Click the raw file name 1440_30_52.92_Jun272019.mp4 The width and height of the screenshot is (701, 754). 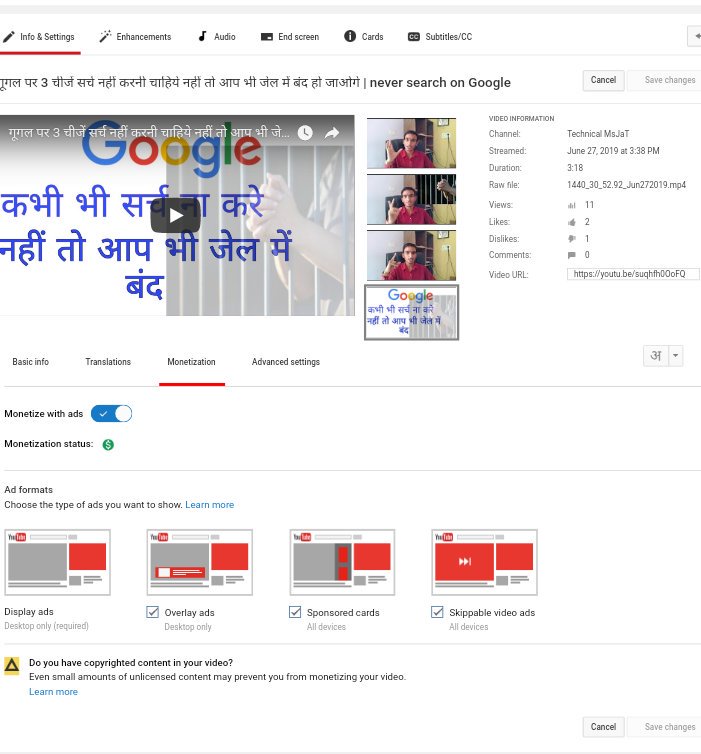626,185
